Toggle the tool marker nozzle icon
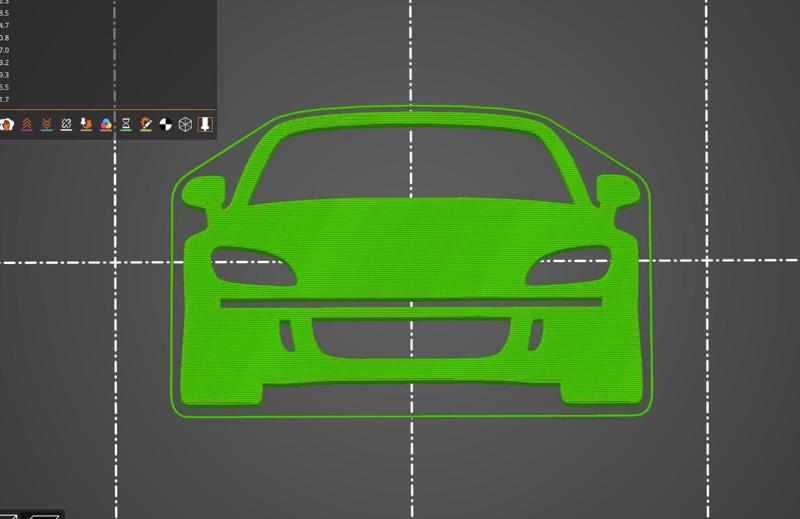The image size is (800, 519). [205, 124]
